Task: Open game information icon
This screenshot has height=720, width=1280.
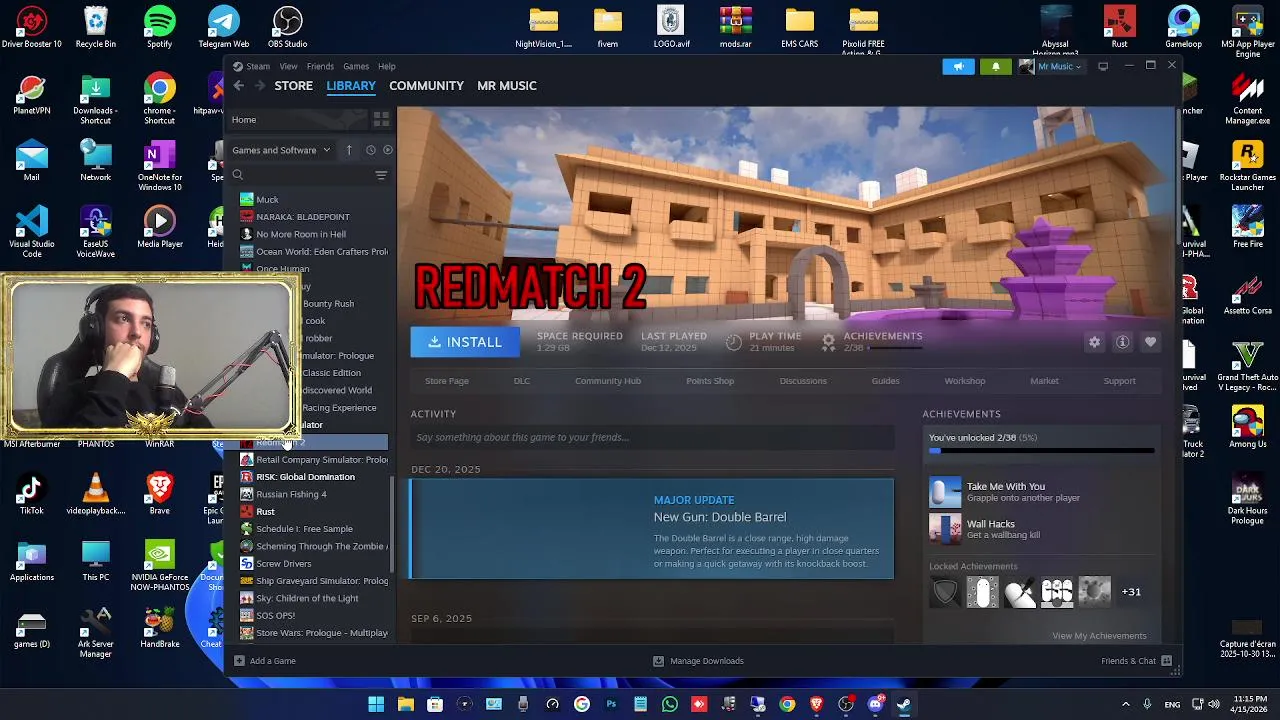Action: [x=1122, y=342]
